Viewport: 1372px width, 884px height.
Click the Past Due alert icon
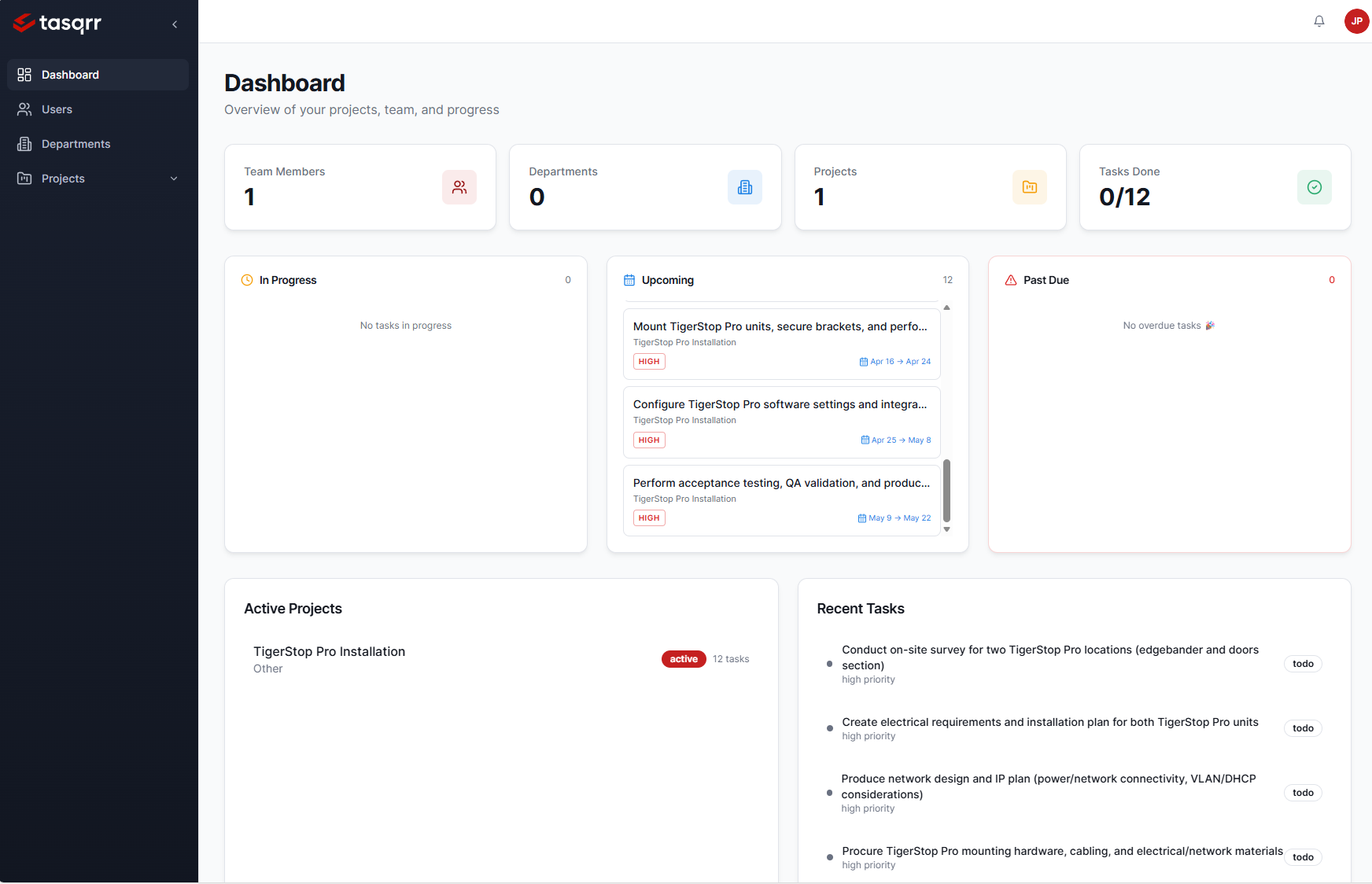pos(1010,279)
